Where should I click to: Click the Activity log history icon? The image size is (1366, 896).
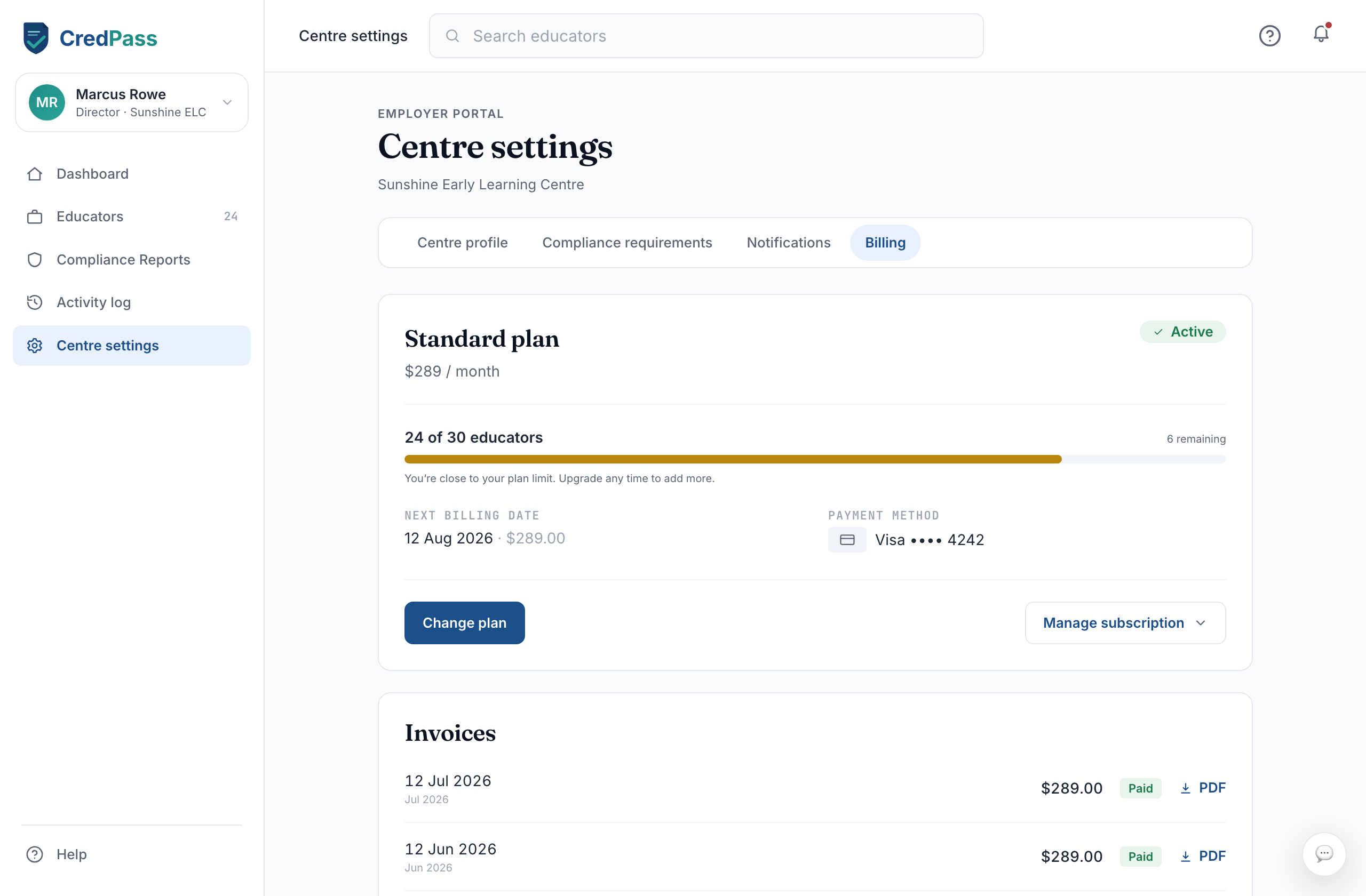[x=35, y=302]
